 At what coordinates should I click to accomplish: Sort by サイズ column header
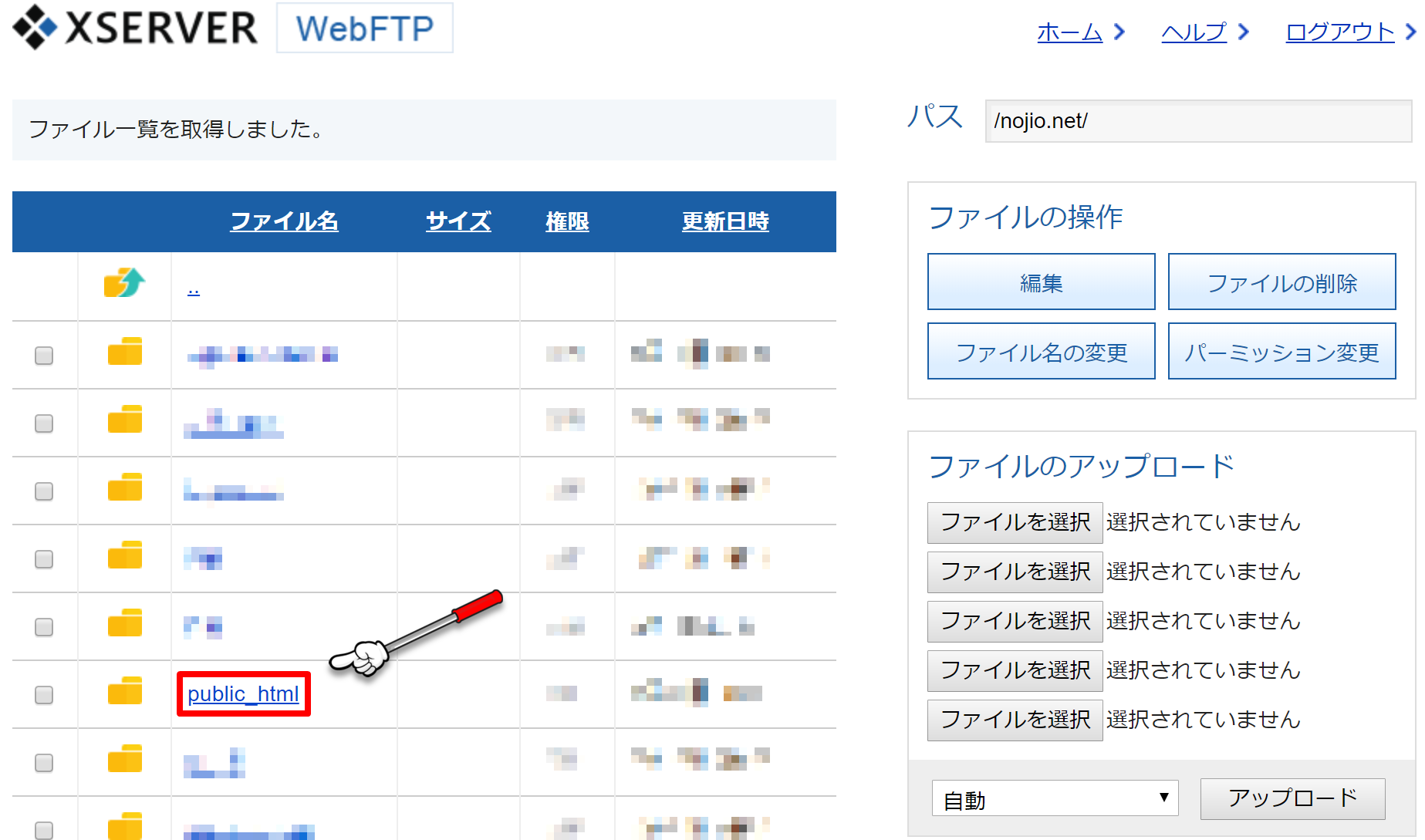(x=458, y=221)
